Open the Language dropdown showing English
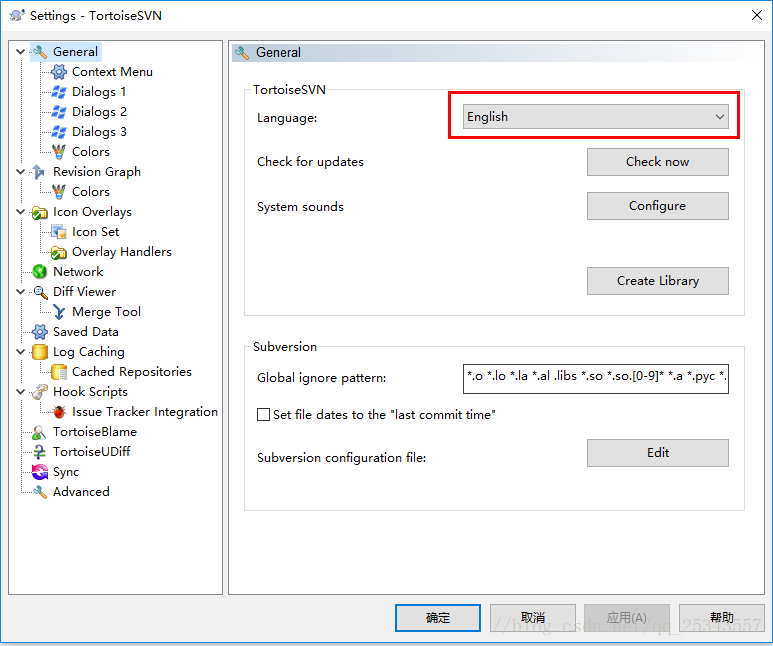The width and height of the screenshot is (773, 646). (x=595, y=117)
